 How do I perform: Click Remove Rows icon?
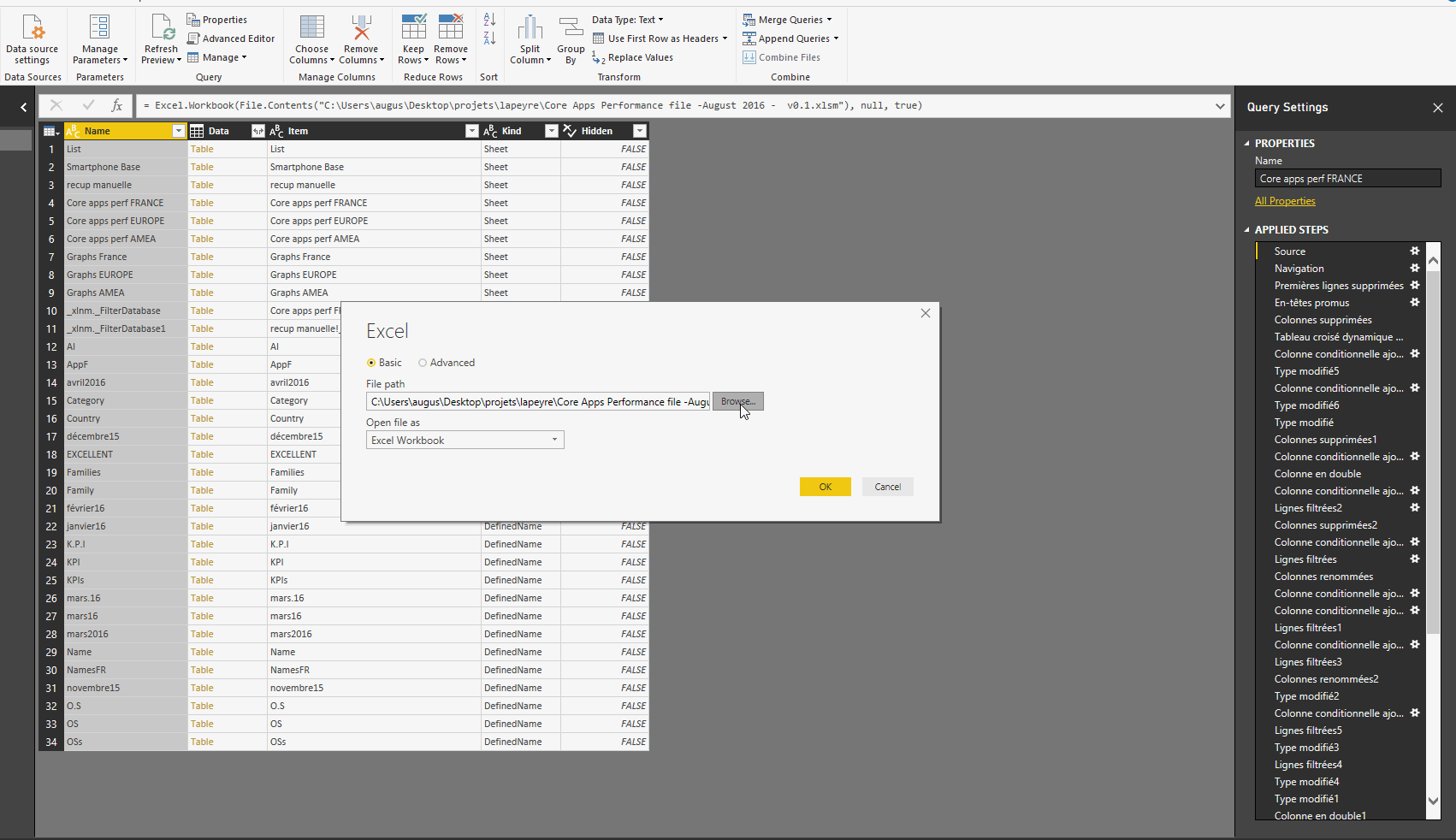pos(451,27)
